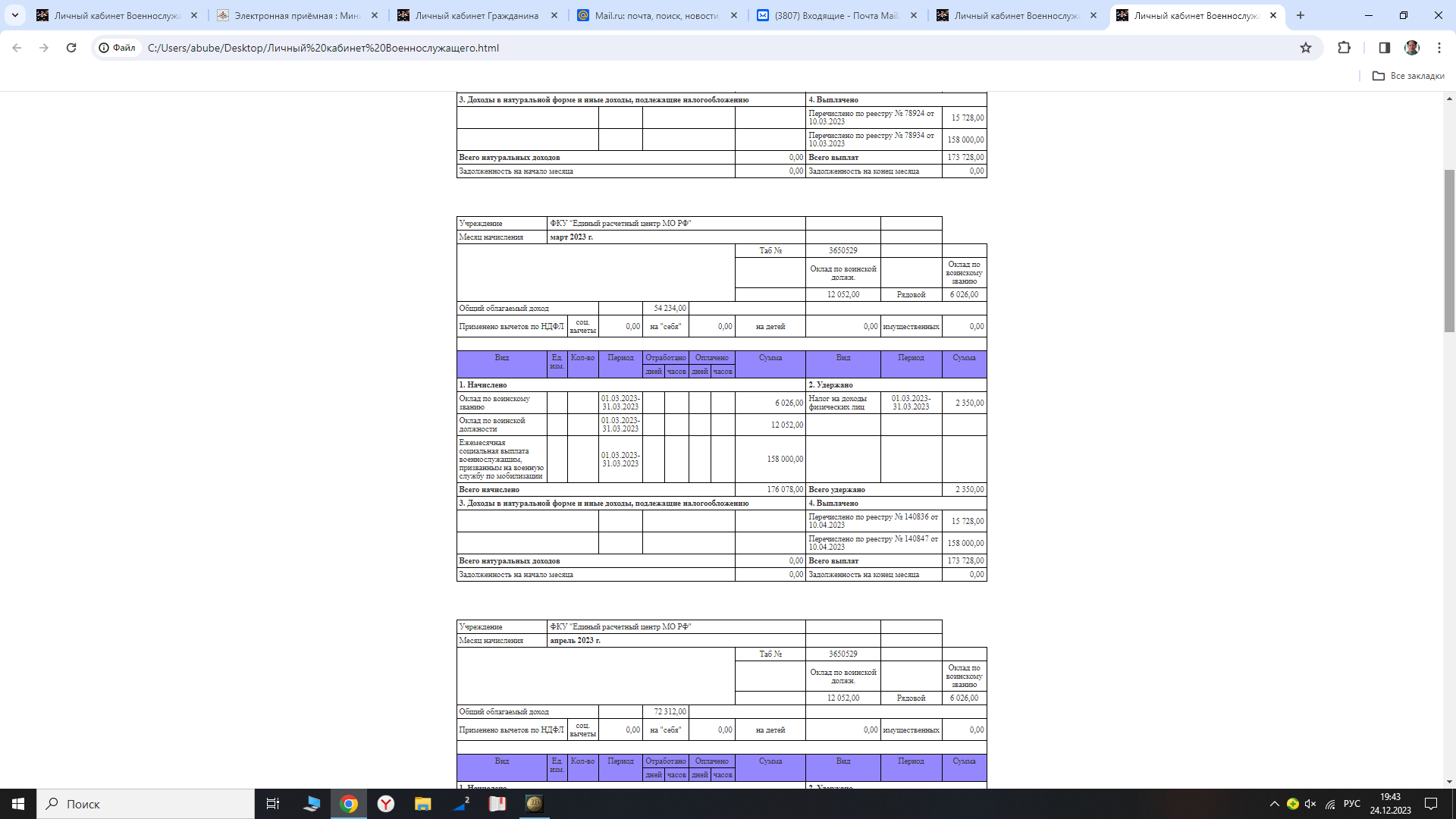Open Chrome three-dot menu
This screenshot has width=1456, height=819.
(x=1439, y=48)
